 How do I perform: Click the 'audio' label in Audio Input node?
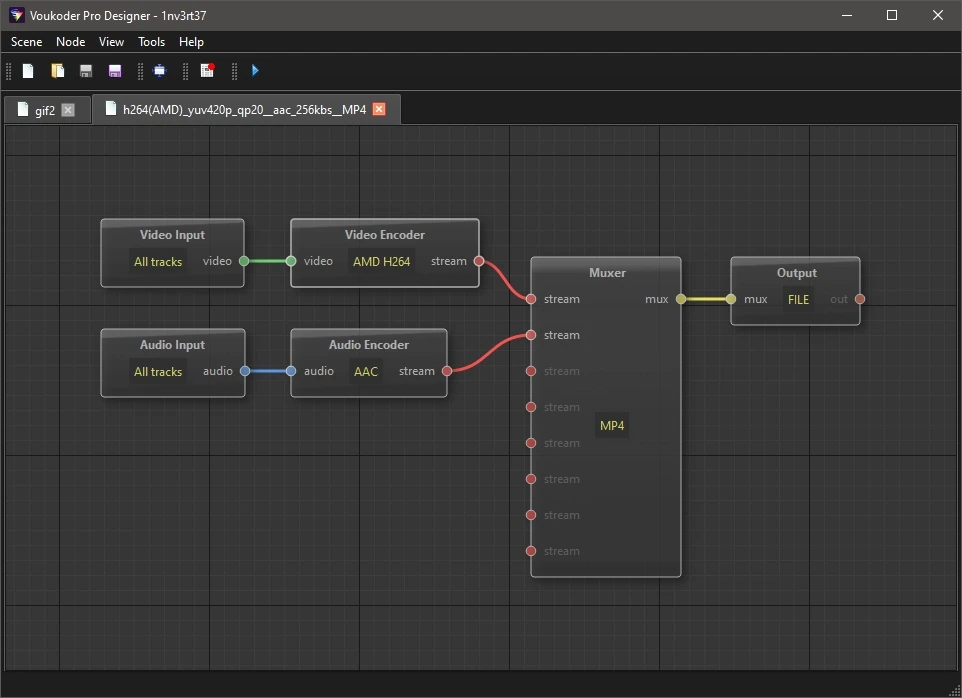[x=218, y=371]
